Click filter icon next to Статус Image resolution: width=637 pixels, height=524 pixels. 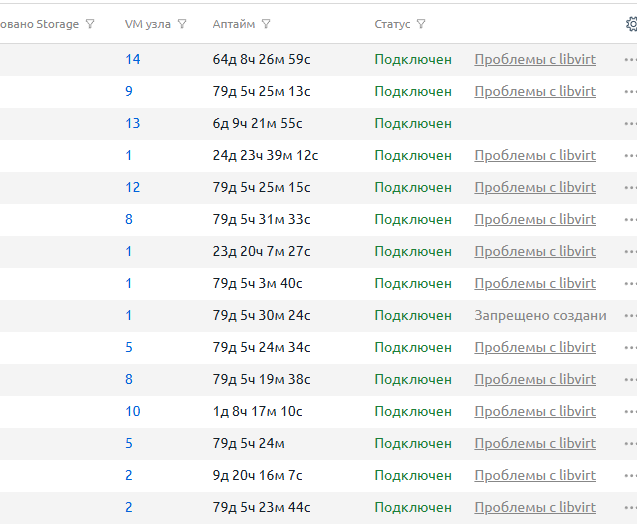(421, 24)
